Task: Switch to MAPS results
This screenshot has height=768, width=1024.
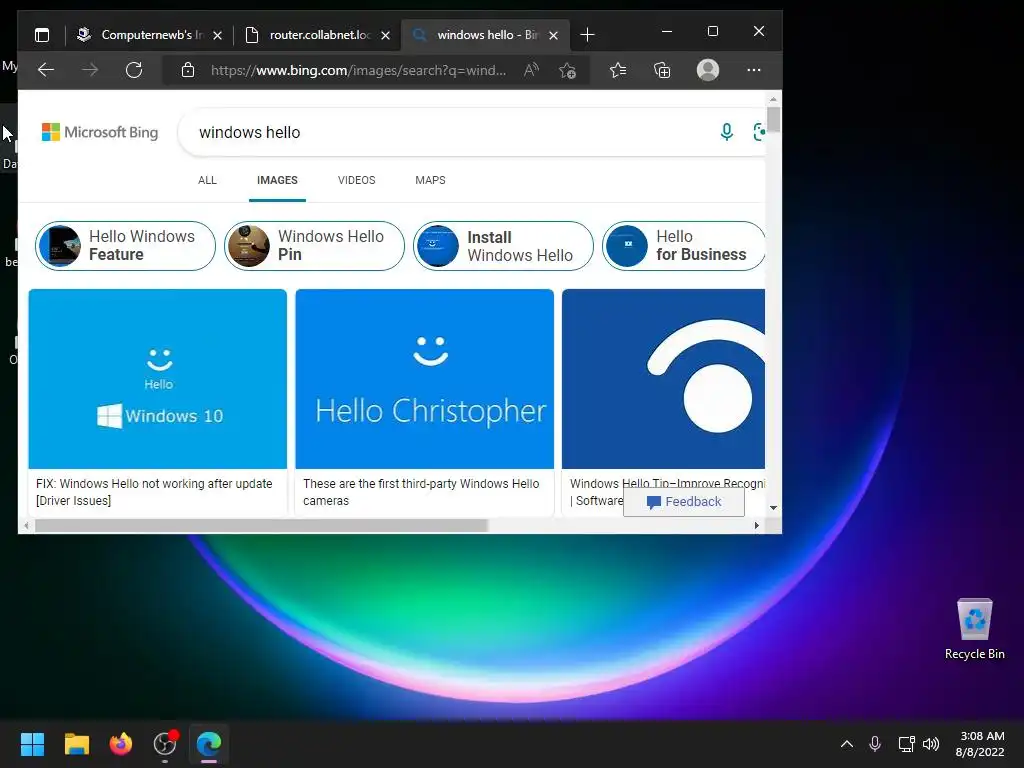Action: [x=430, y=180]
